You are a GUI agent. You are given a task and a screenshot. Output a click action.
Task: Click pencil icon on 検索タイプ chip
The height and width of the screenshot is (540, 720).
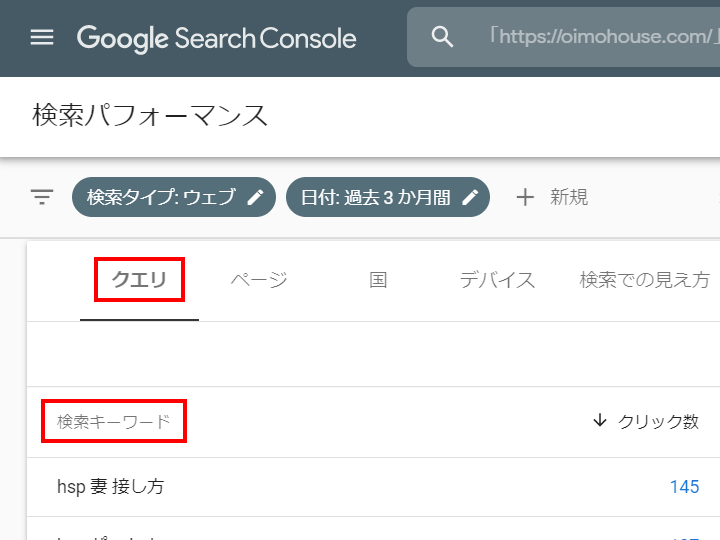click(x=255, y=197)
